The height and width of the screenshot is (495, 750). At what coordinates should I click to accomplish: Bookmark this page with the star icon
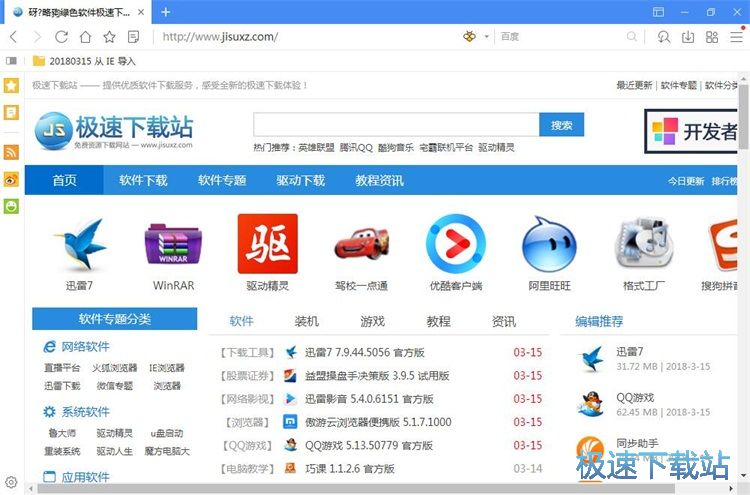click(x=110, y=37)
